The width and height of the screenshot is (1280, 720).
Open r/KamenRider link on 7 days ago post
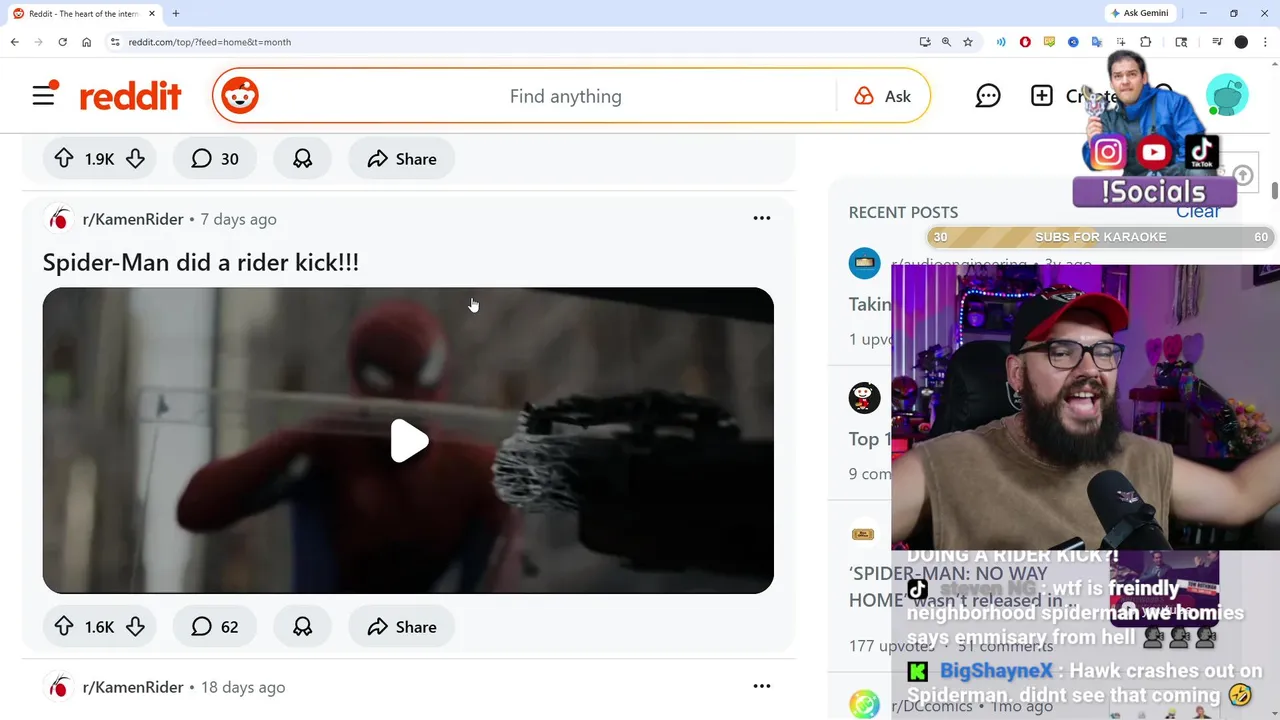133,219
